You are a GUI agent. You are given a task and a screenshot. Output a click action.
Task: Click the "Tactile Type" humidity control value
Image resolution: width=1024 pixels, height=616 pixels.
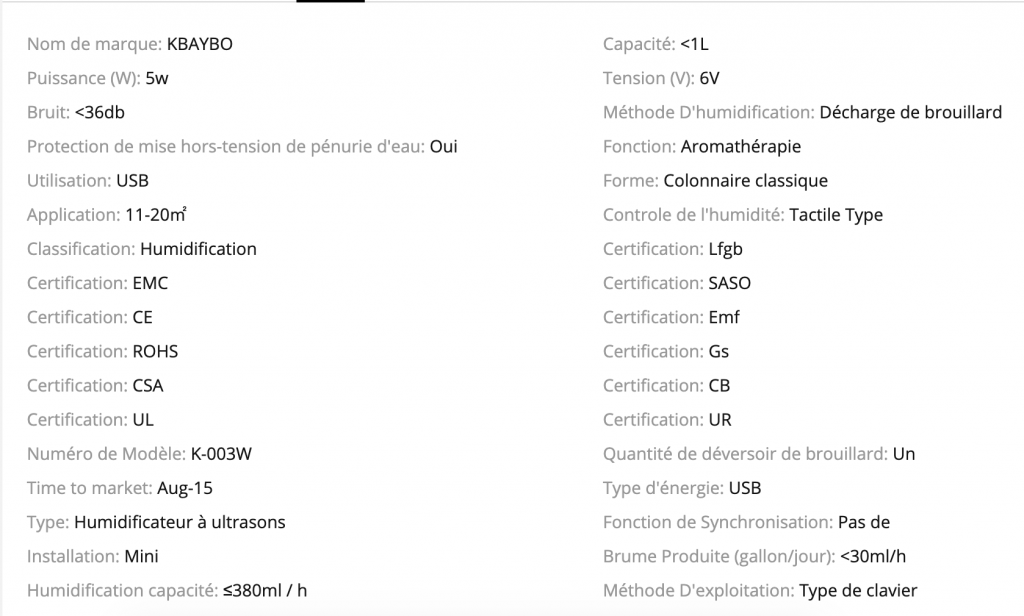point(836,215)
